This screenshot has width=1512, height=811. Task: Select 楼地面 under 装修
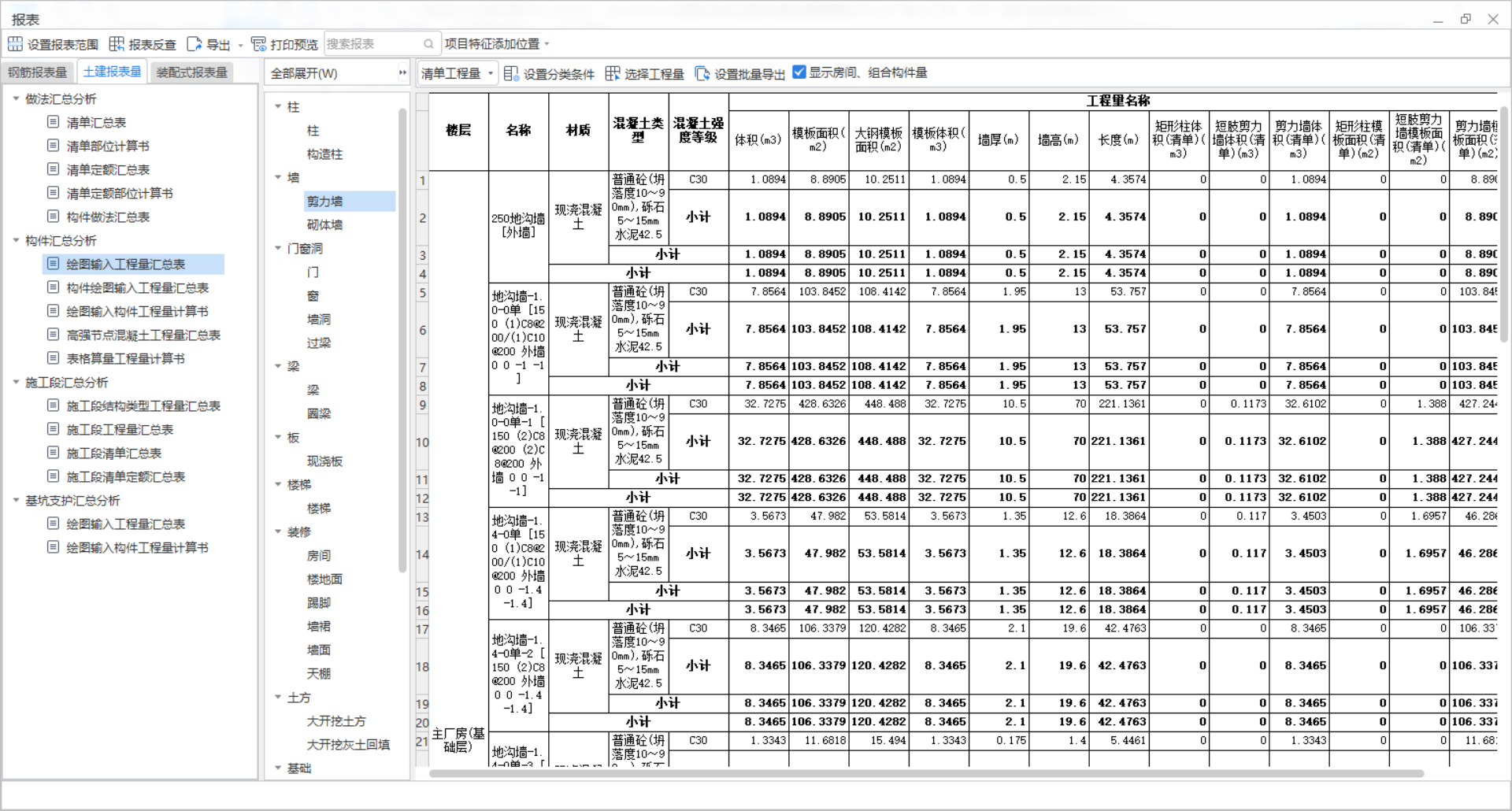[324, 580]
